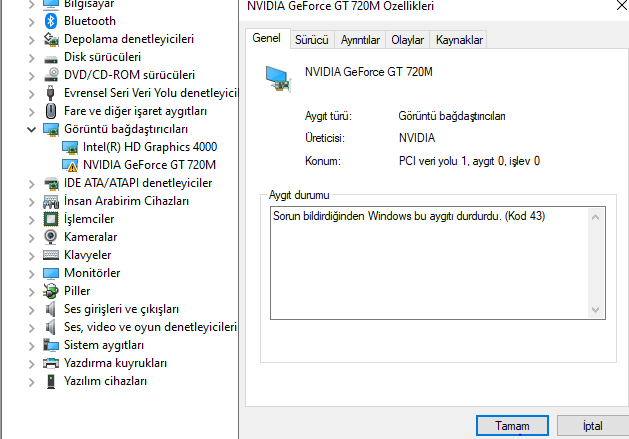The image size is (629, 439).
Task: Close the NVIDIA properties dialog
Action: click(x=622, y=6)
